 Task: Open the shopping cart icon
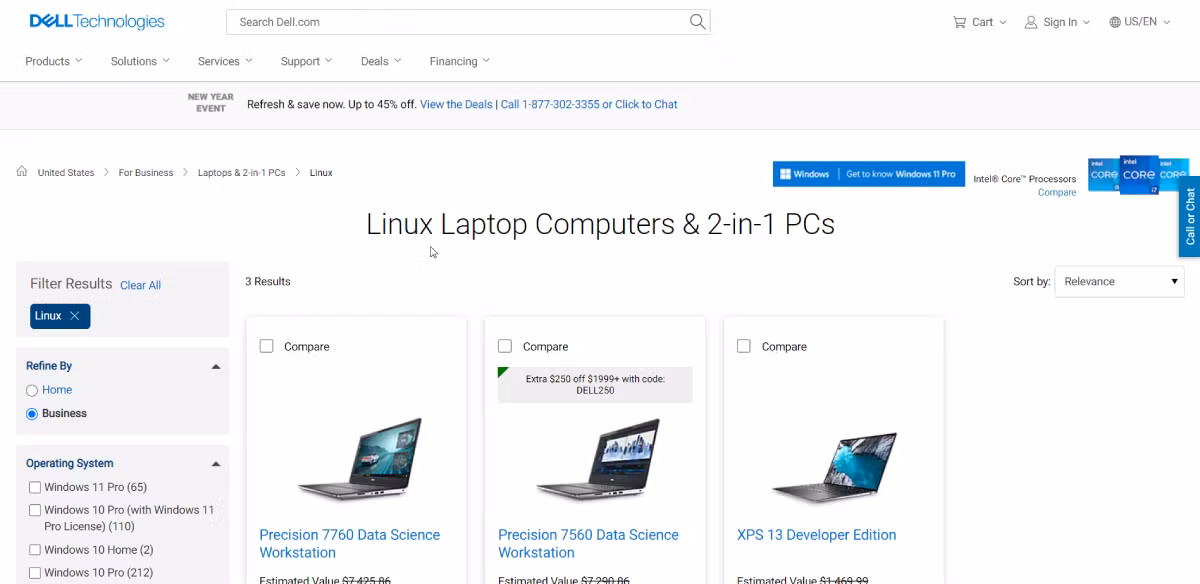coord(960,22)
